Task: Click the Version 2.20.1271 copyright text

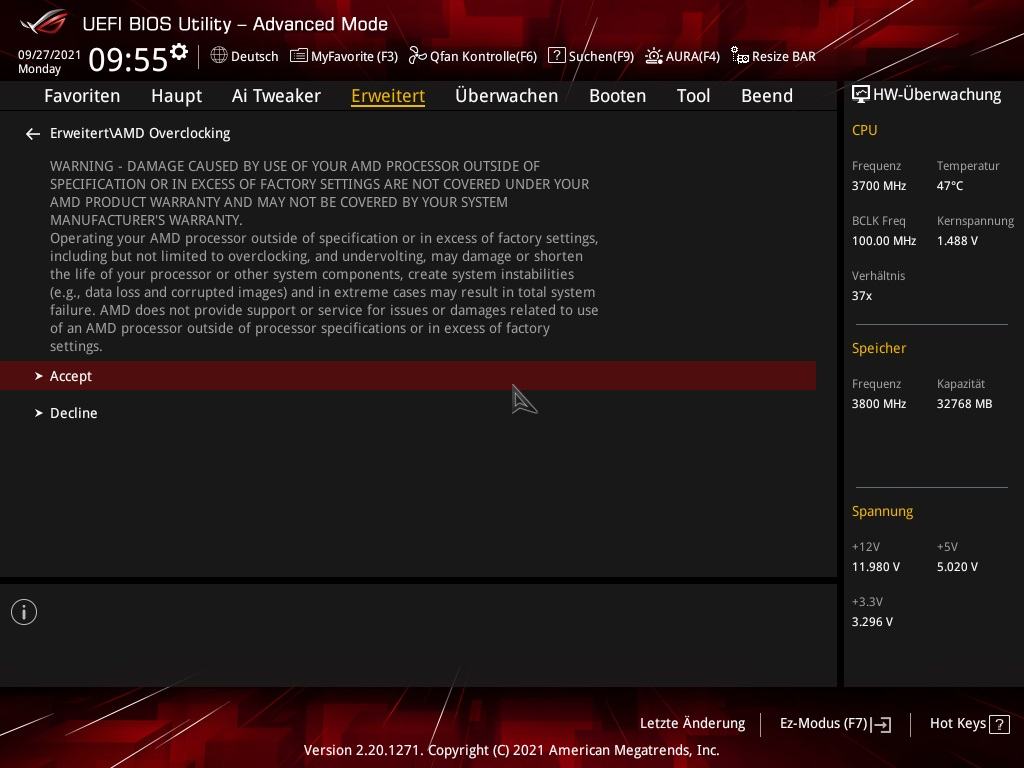Action: point(511,750)
